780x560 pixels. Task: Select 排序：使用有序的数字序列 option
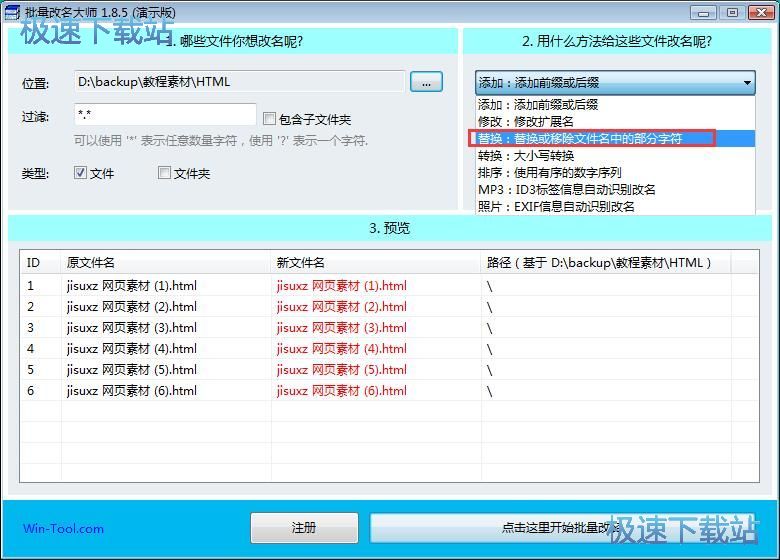point(615,173)
